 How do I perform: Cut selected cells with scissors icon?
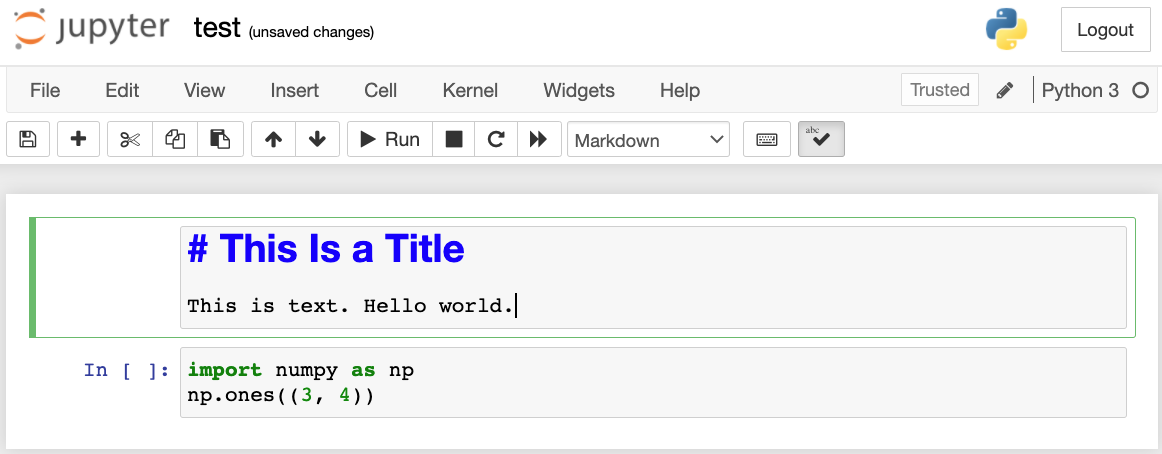coord(130,140)
